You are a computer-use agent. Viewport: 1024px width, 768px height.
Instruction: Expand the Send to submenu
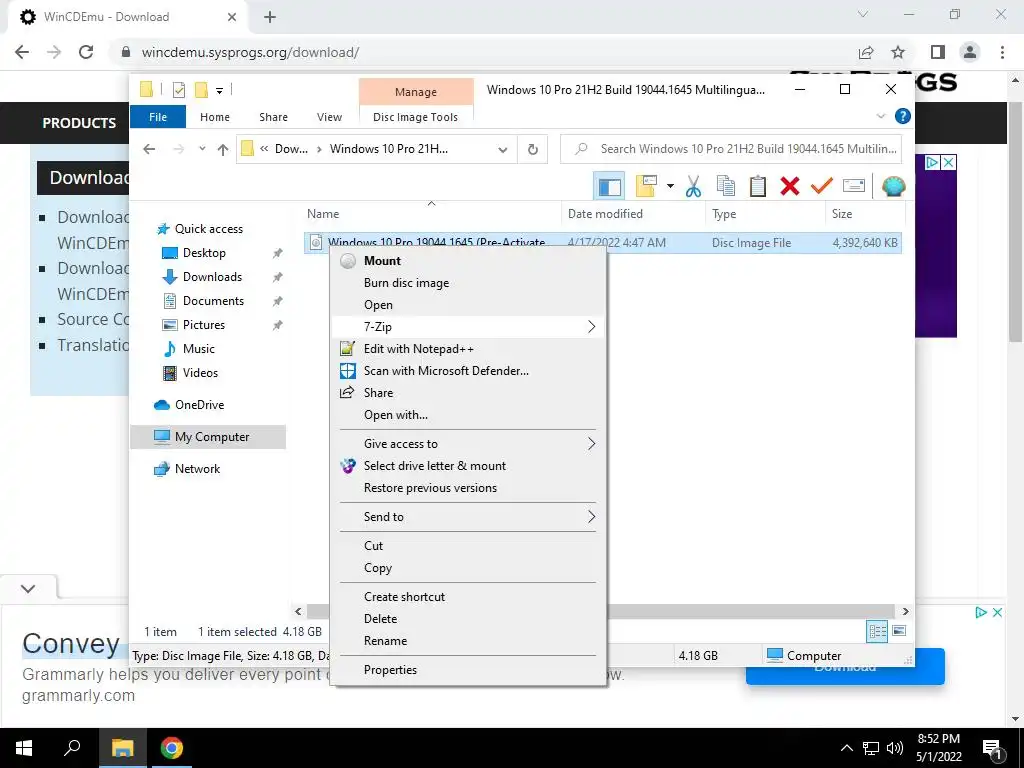tap(469, 517)
